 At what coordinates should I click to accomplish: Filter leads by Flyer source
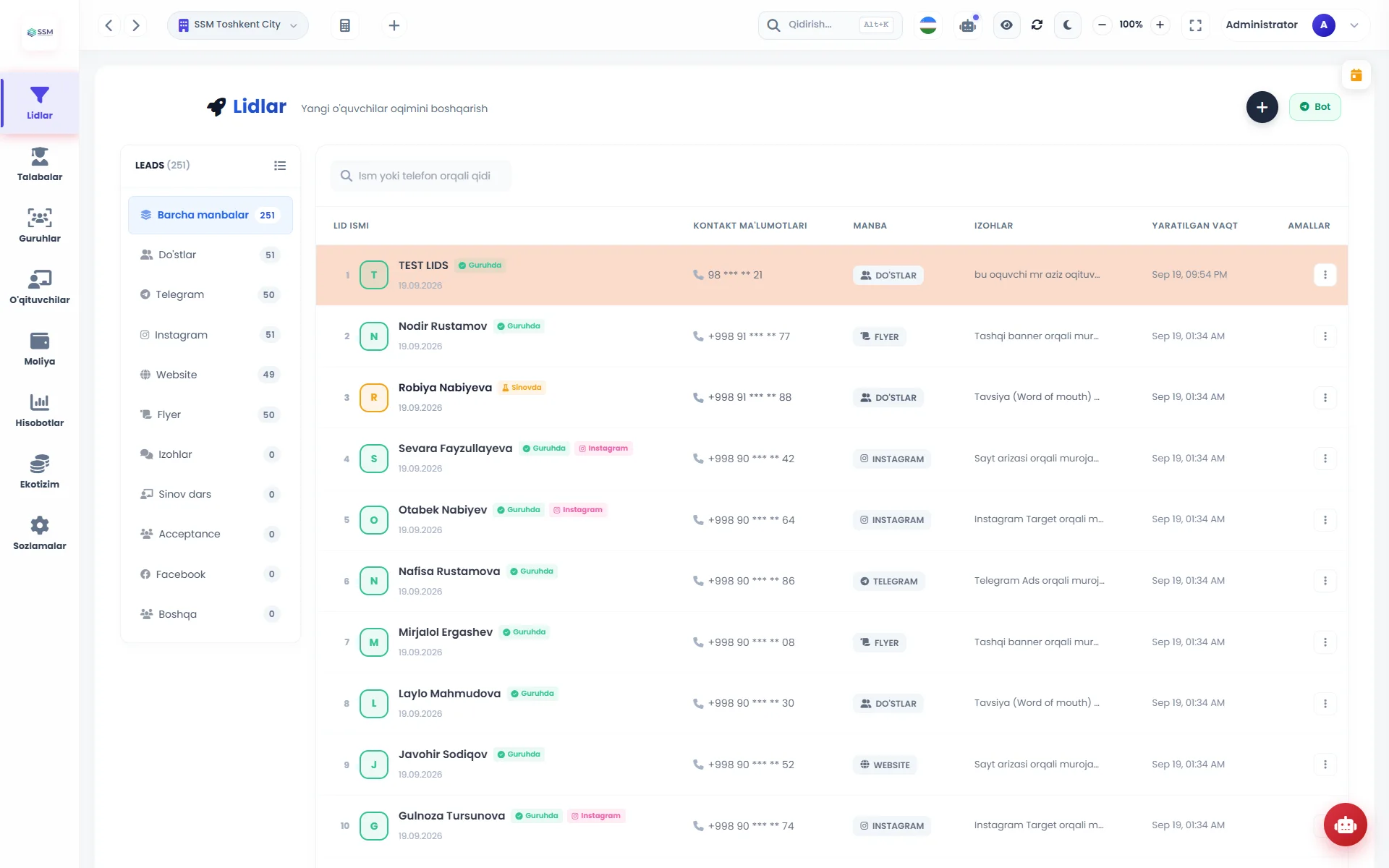[211, 414]
